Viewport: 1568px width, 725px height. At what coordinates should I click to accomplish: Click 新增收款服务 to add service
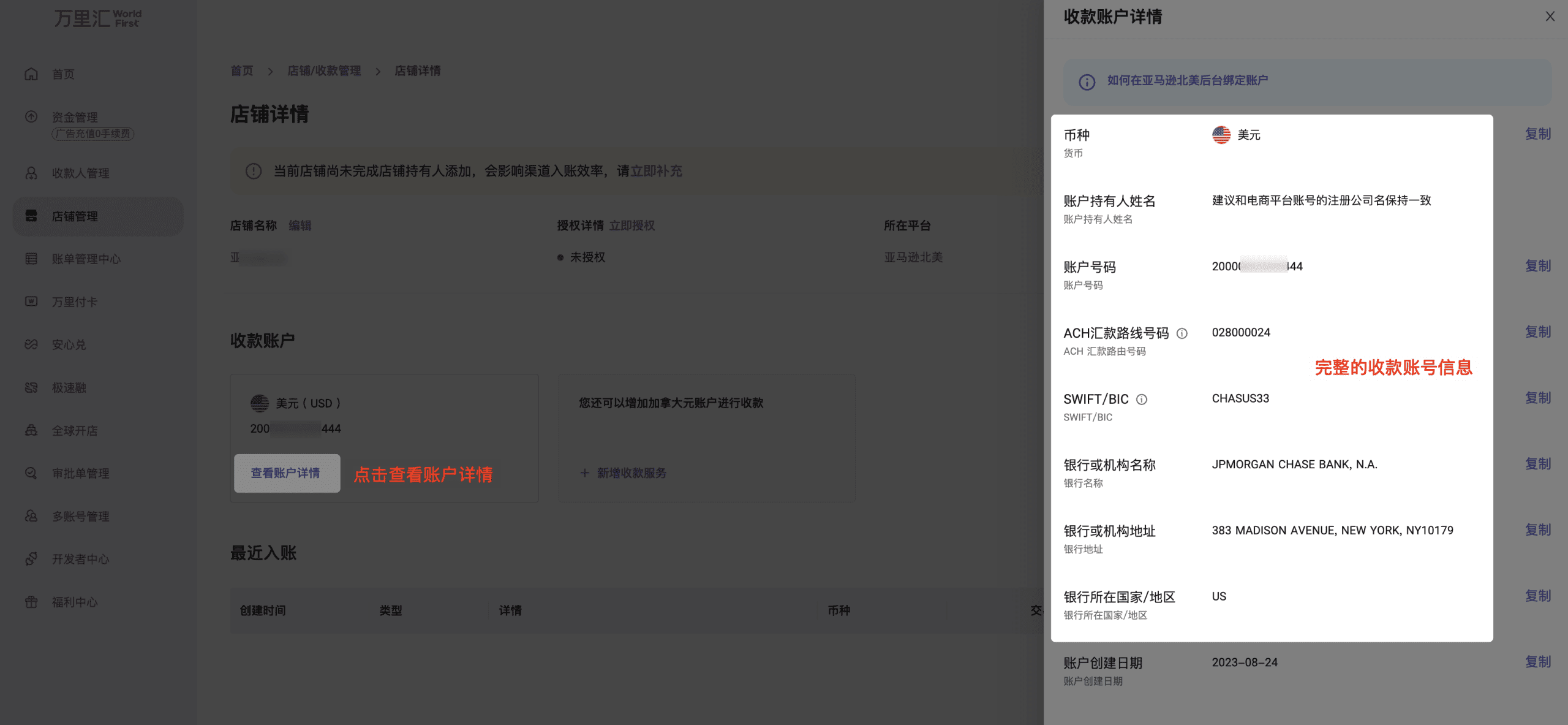(631, 473)
